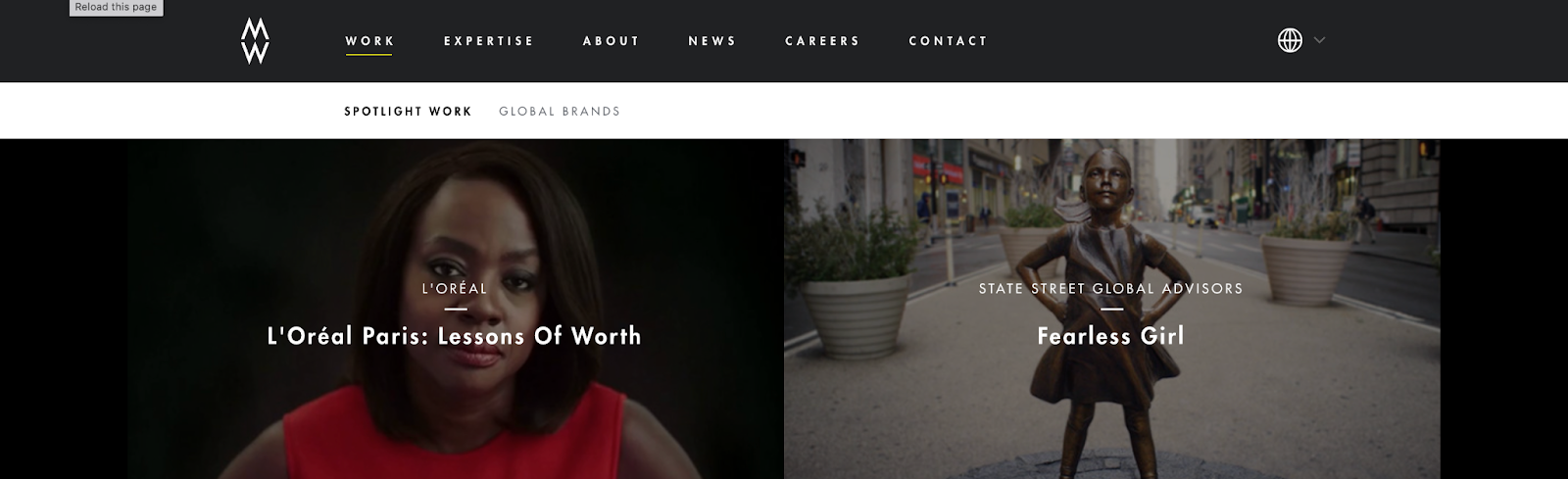Open the globe language selector icon

point(1290,40)
